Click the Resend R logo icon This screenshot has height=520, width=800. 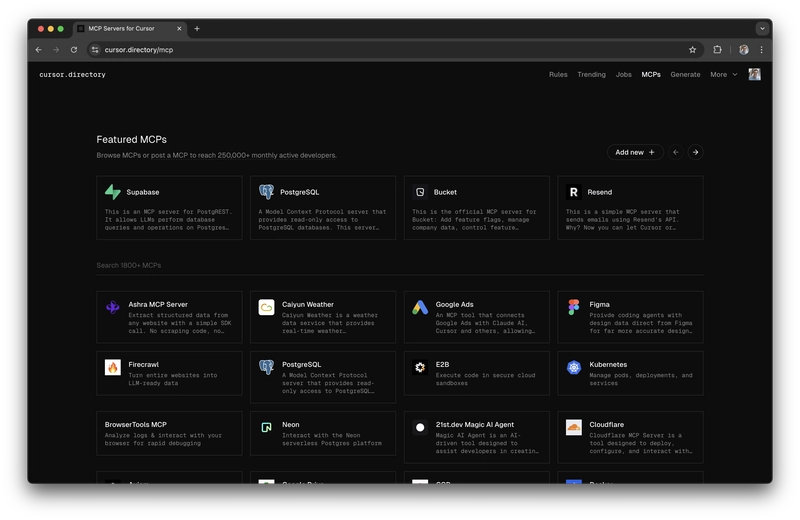pos(573,192)
